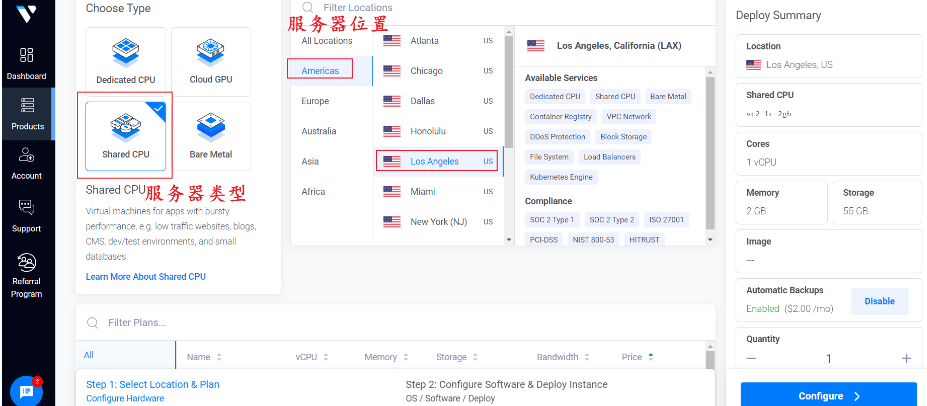This screenshot has height=406, width=927.
Task: Open the Account sidebar icon
Action: click(26, 163)
